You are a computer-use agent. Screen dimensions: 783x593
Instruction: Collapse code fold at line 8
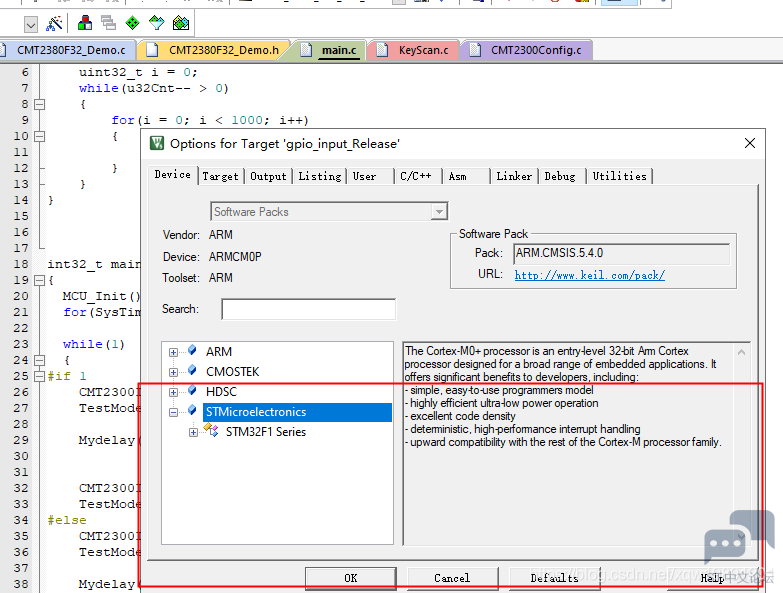(x=39, y=104)
